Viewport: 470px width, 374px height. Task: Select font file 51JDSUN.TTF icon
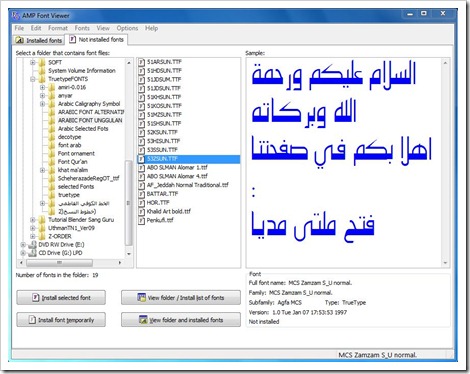coord(142,88)
